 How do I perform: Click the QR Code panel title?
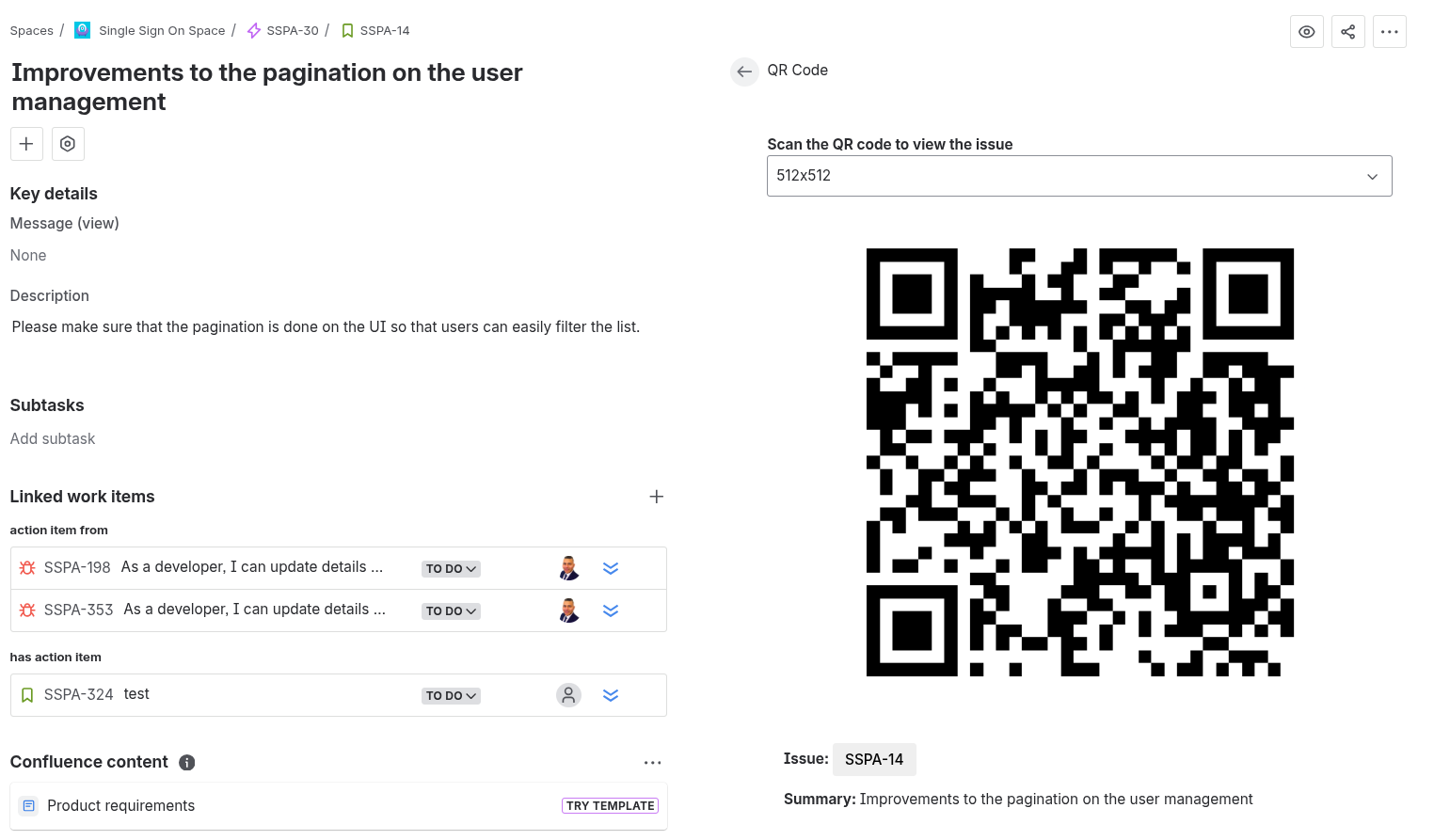(798, 71)
